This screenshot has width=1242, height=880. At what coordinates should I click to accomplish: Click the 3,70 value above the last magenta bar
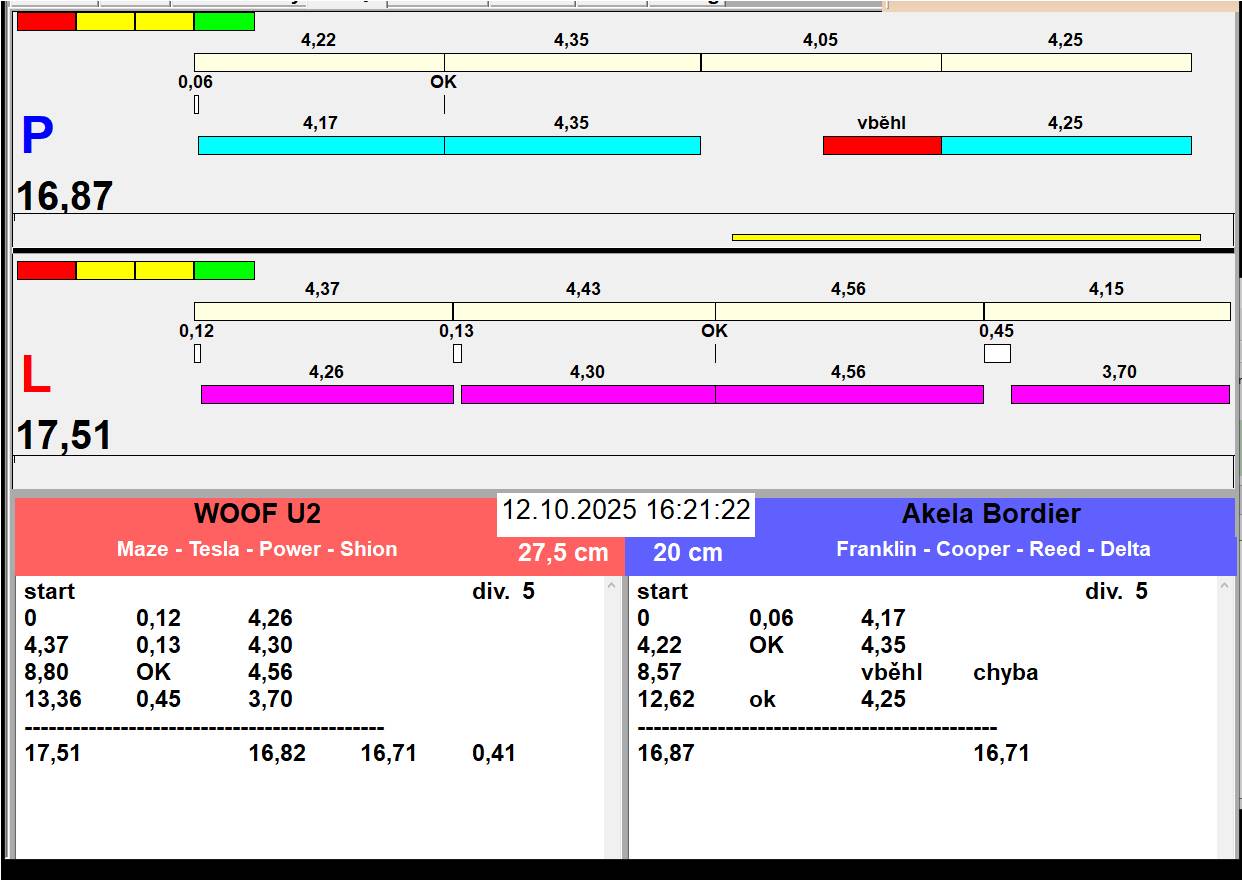1119,372
